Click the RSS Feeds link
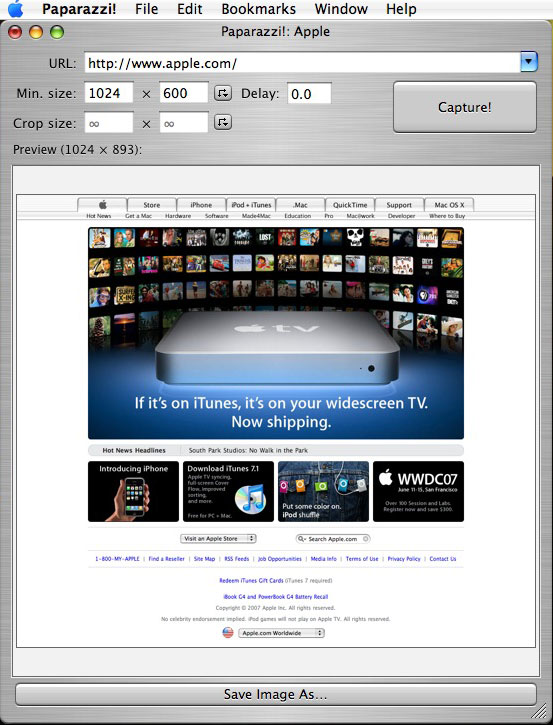 coord(237,559)
